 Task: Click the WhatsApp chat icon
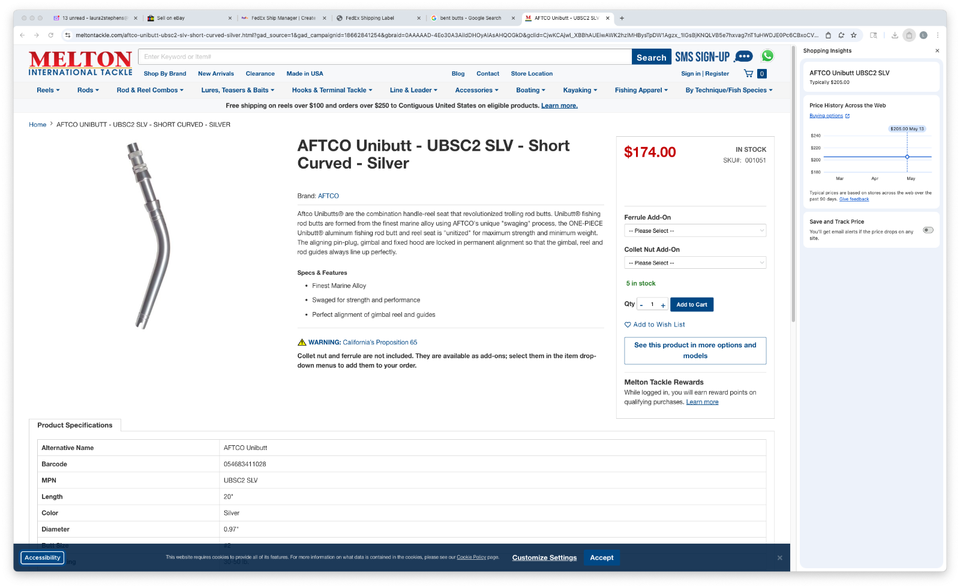click(767, 56)
